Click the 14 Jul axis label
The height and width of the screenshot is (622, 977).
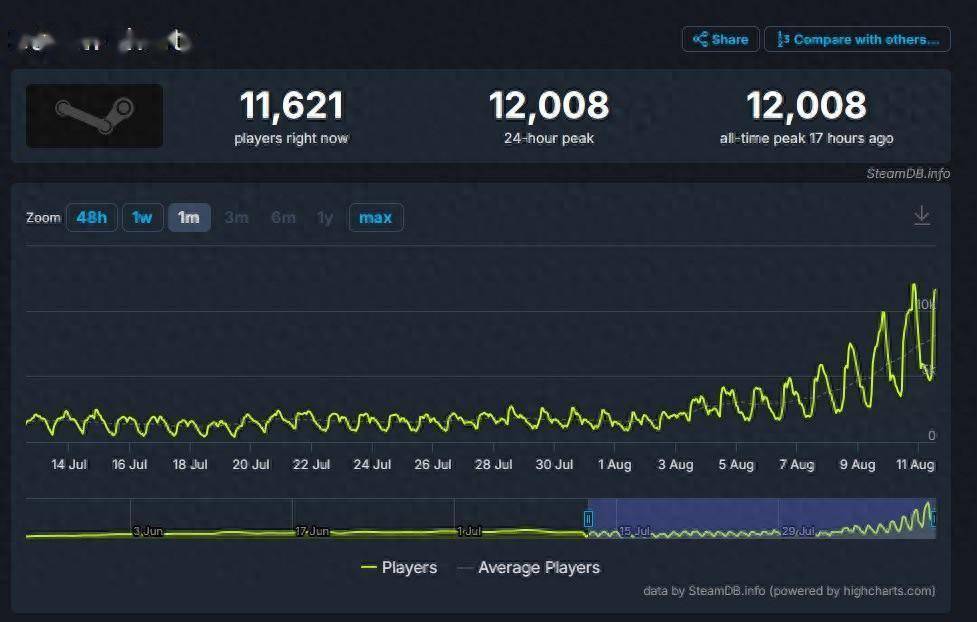69,464
